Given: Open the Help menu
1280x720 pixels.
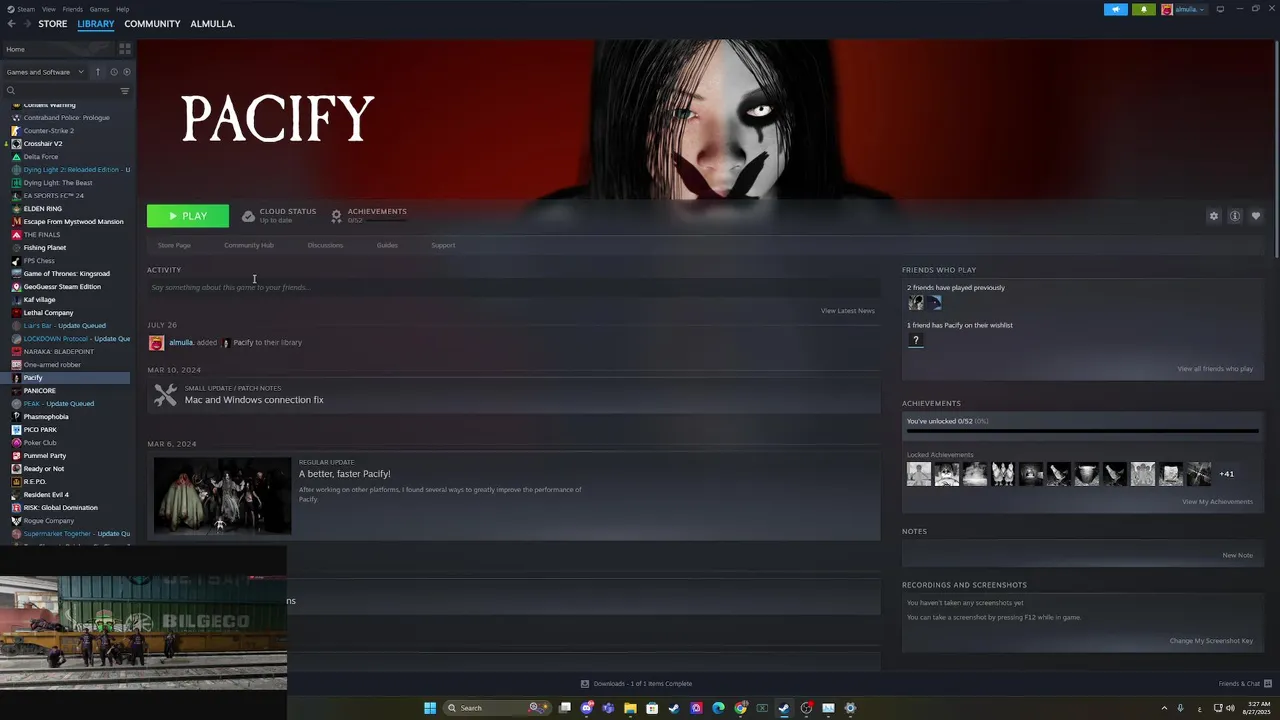Looking at the screenshot, I should tap(122, 9).
